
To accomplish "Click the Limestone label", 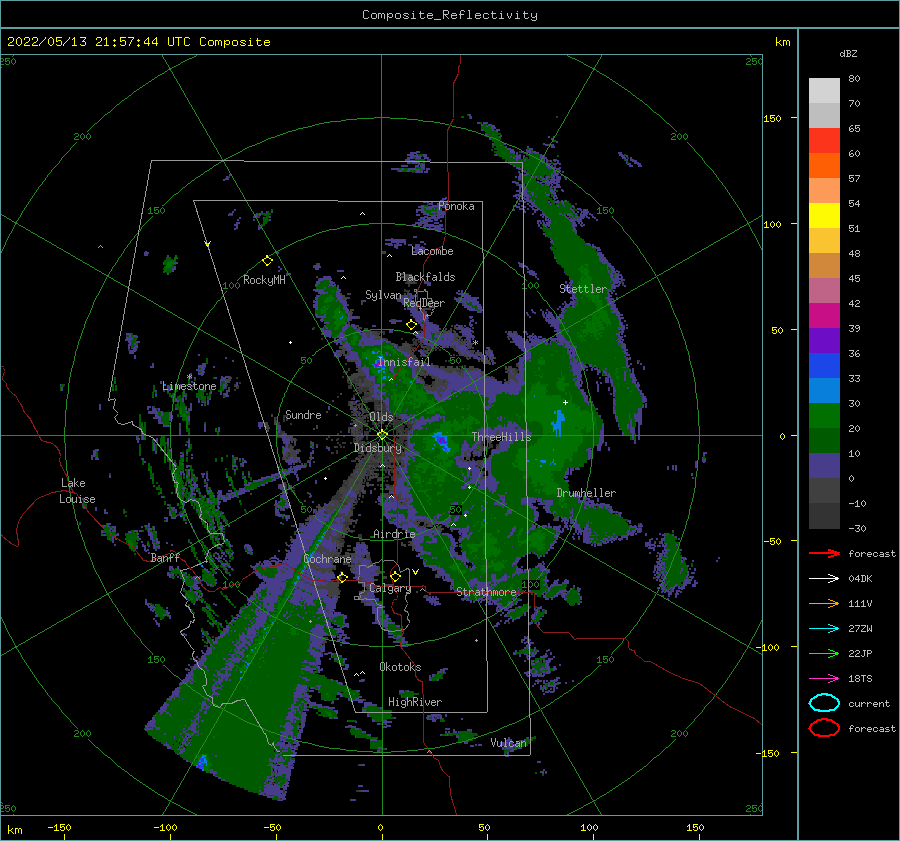I will pyautogui.click(x=189, y=386).
